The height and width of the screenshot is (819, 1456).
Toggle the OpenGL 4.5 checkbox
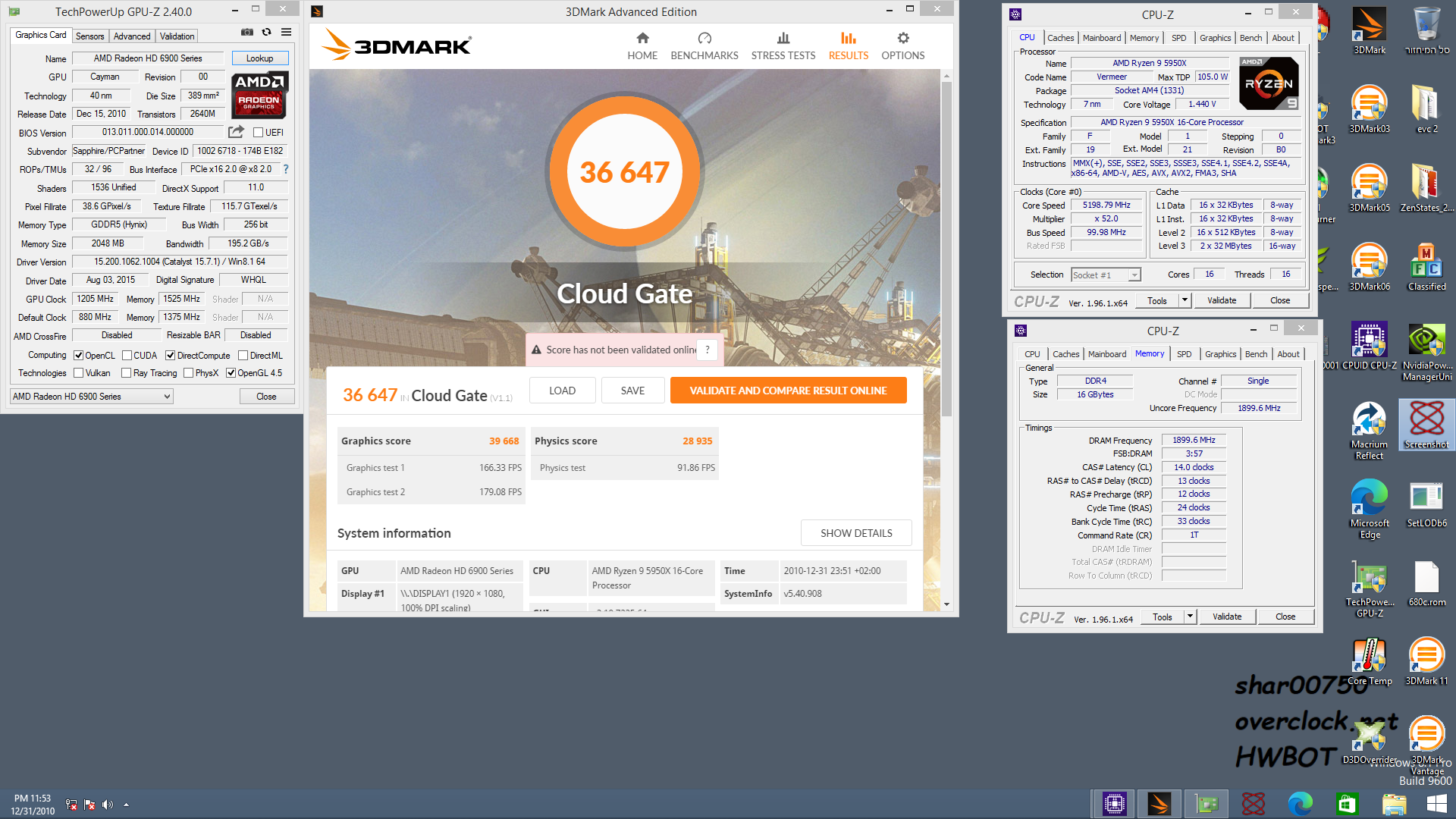point(231,373)
